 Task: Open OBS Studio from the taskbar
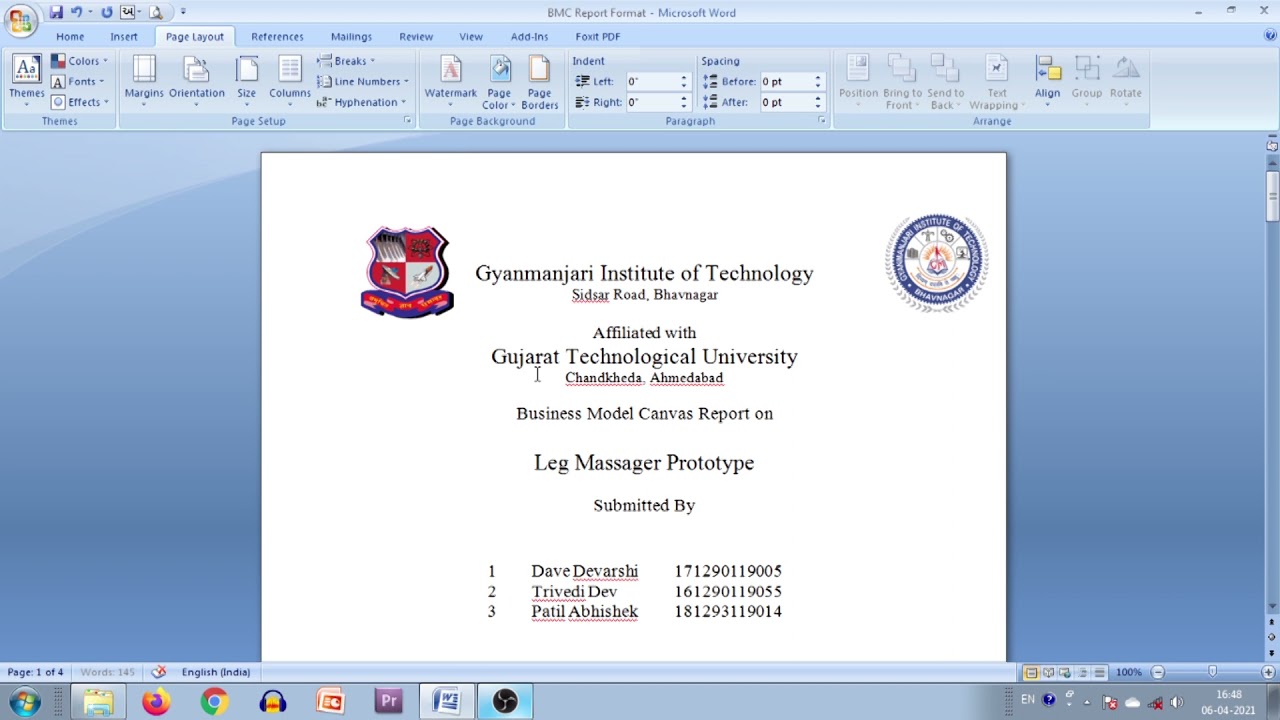click(504, 702)
